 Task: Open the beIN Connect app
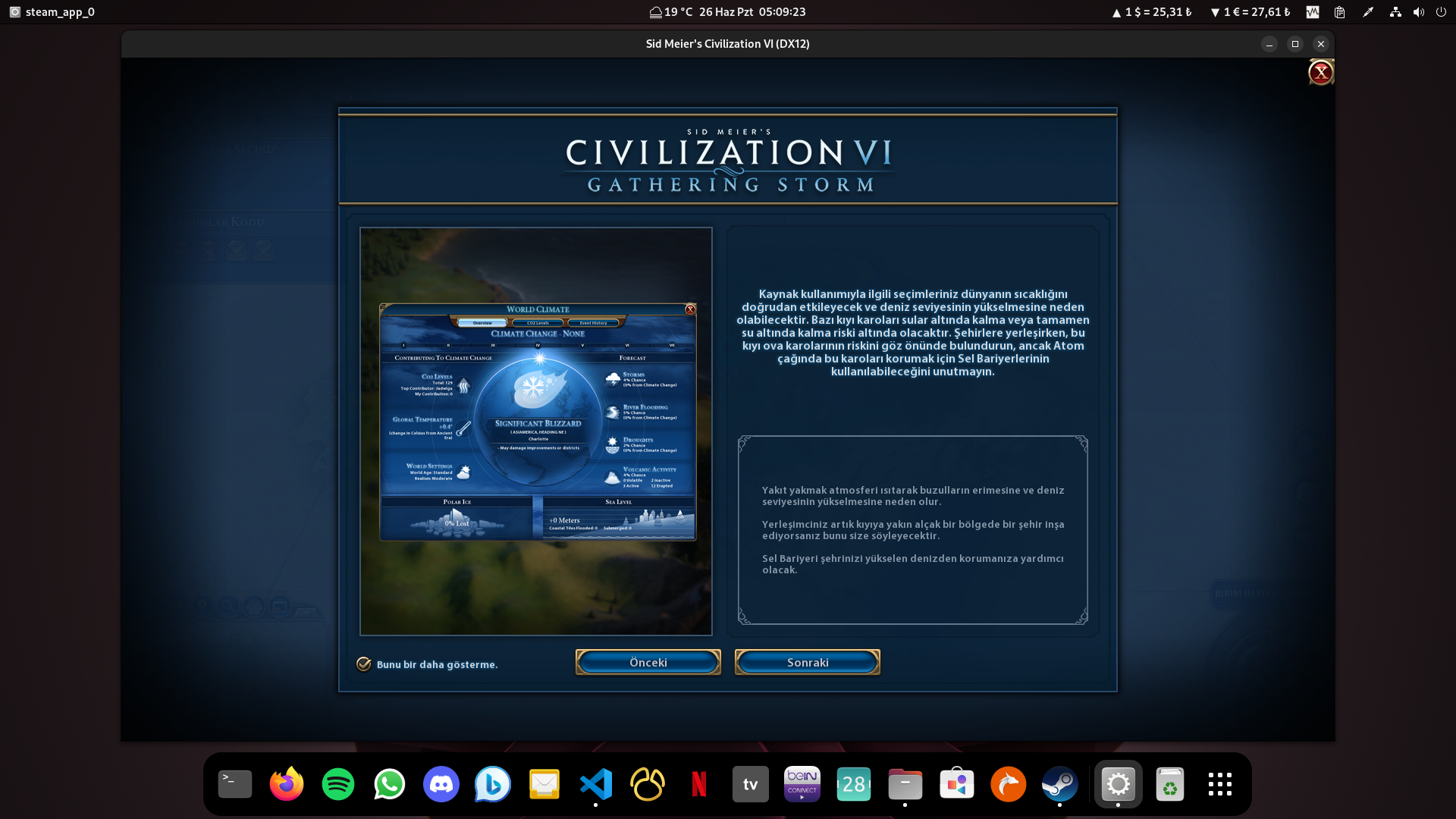802,784
